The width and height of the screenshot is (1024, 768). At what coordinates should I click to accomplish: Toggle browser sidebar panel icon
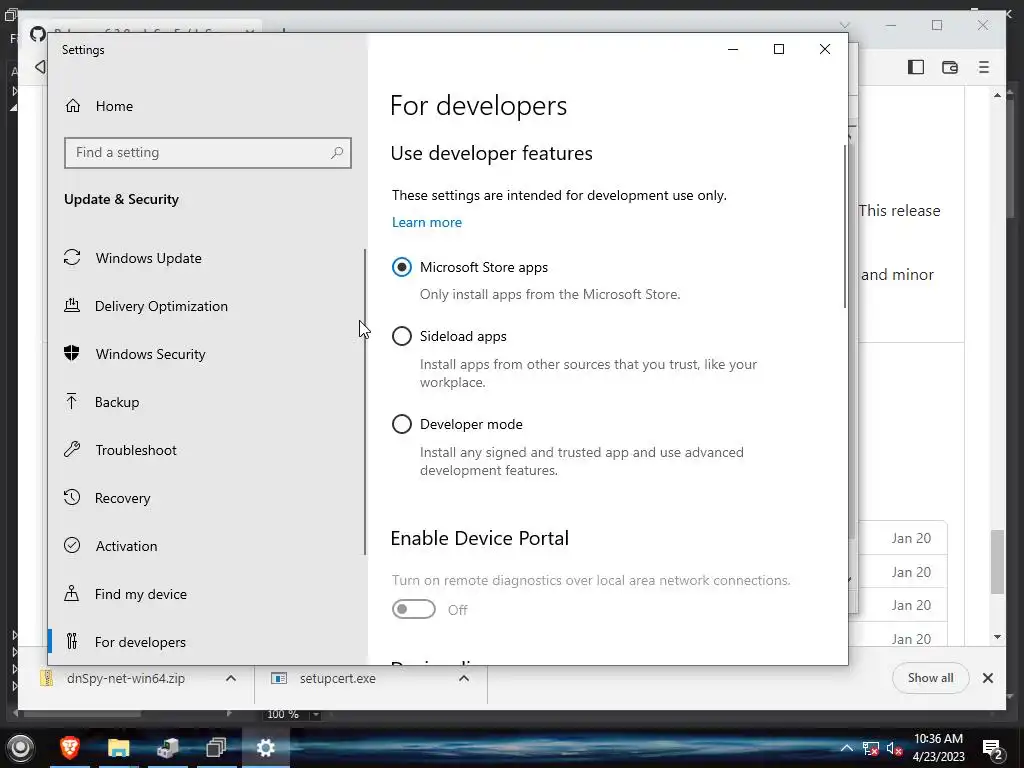coord(916,67)
